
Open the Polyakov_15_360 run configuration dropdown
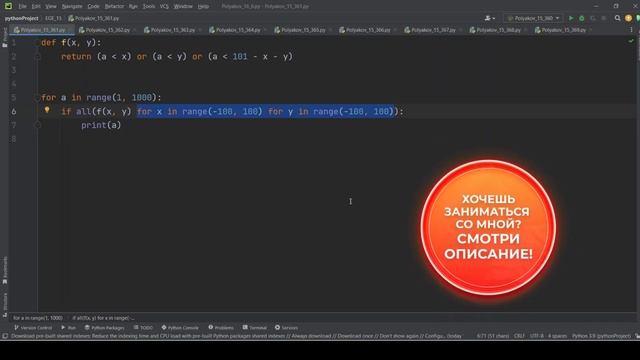(x=533, y=18)
